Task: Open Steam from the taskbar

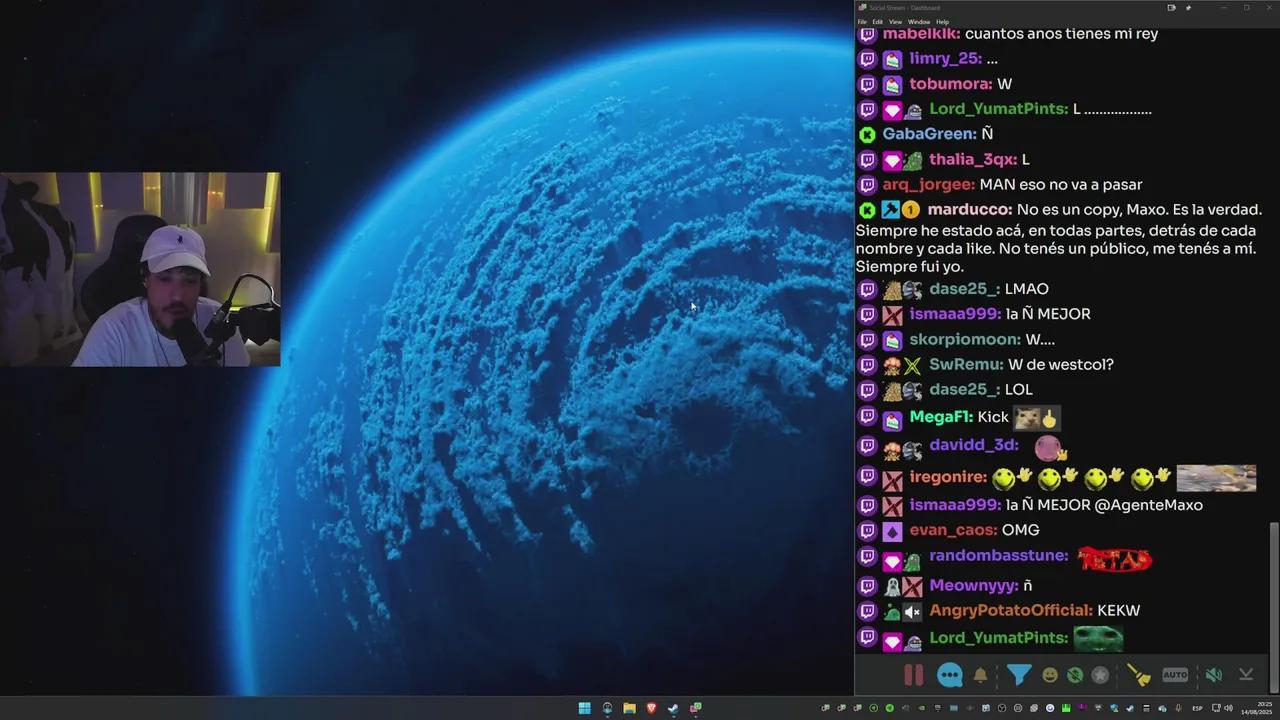Action: point(673,708)
